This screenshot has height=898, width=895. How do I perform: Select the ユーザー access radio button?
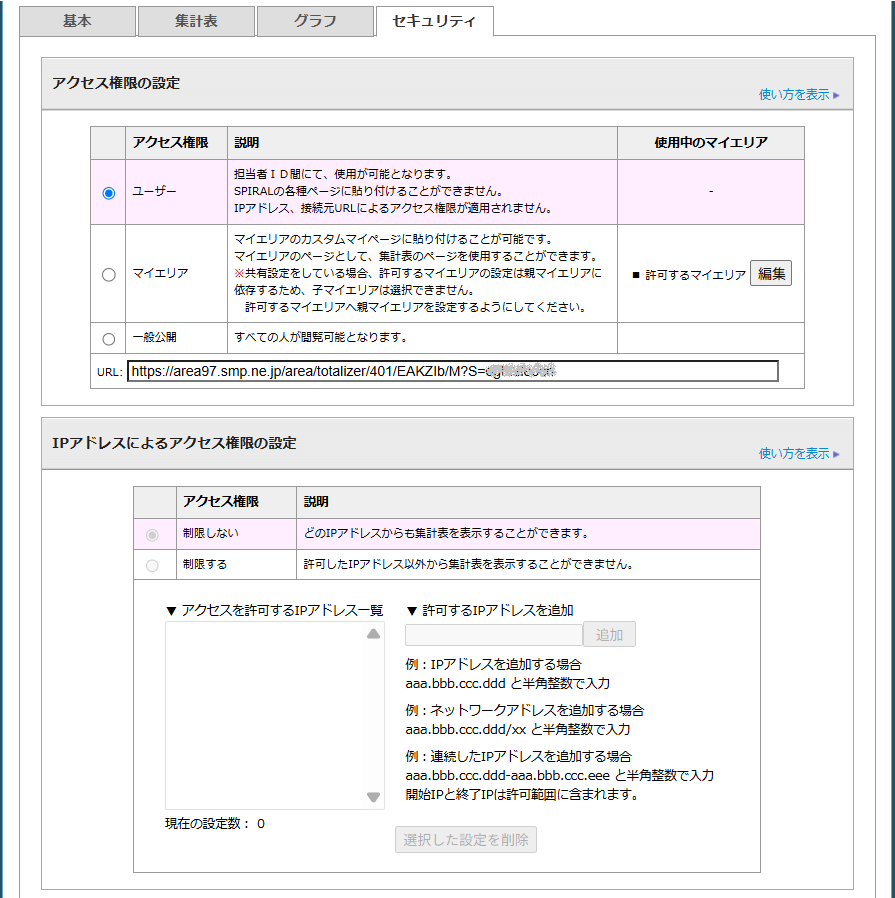tap(109, 193)
